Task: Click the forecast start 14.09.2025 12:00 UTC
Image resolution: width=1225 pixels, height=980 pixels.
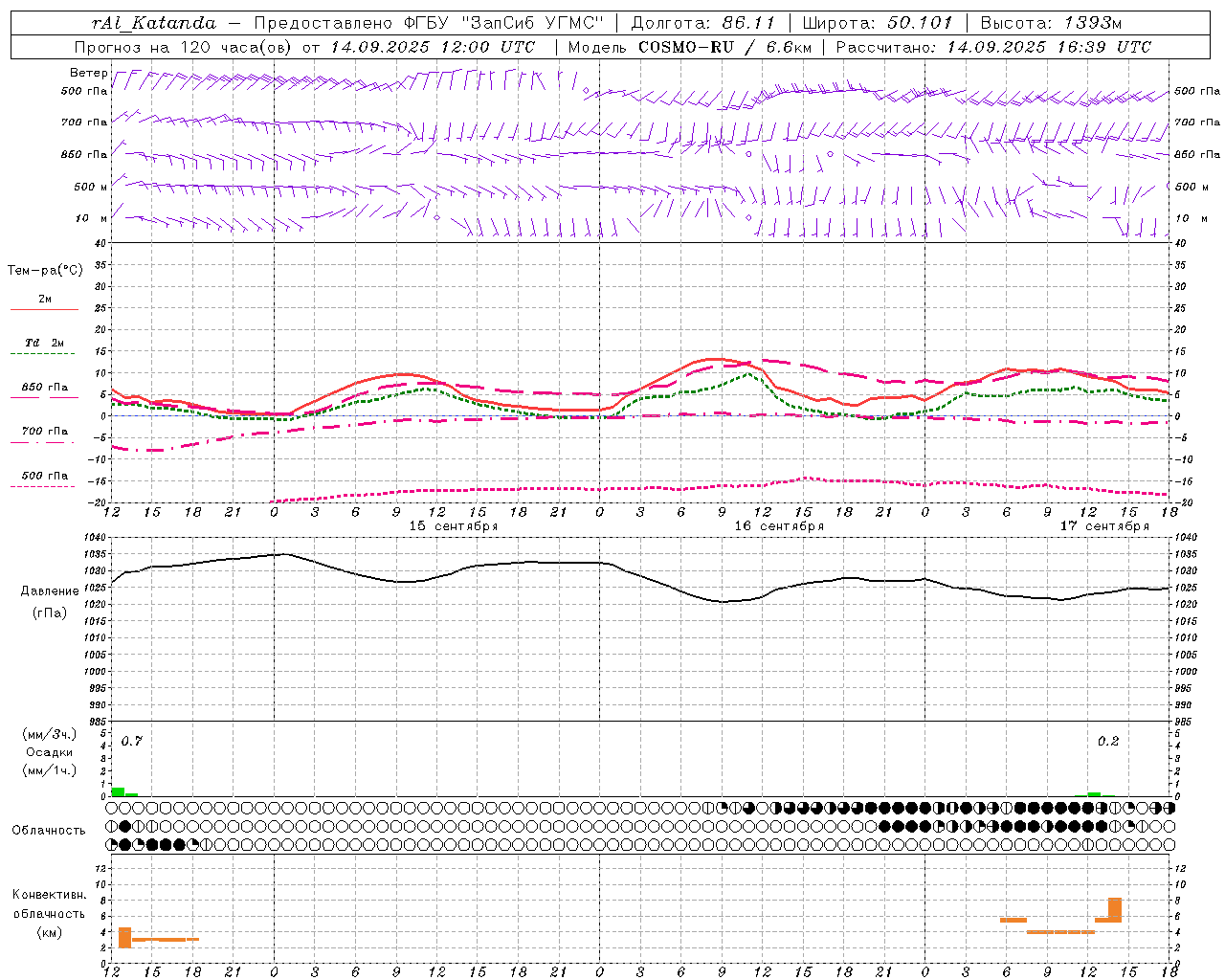Action: coord(433,47)
